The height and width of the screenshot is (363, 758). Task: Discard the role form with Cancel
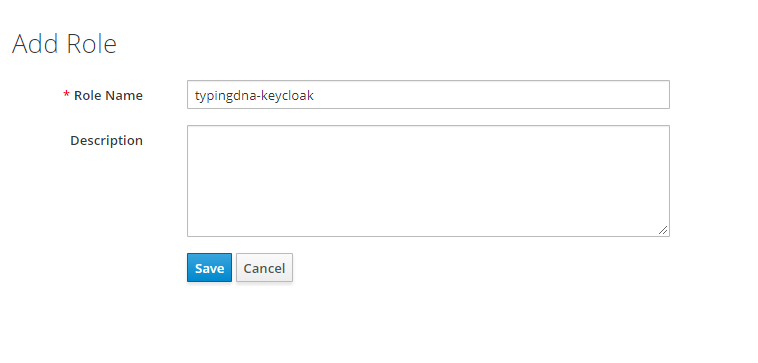[264, 268]
